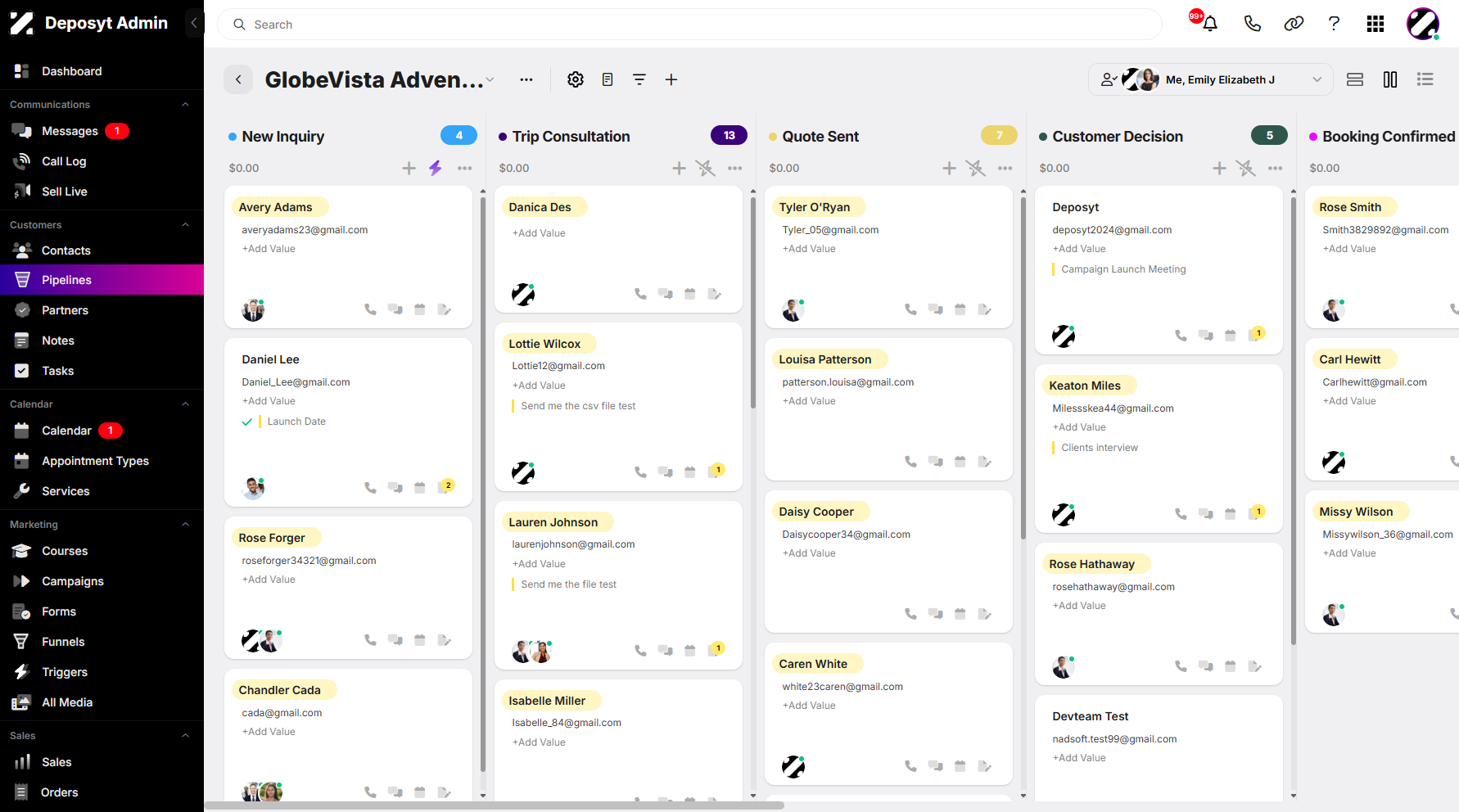Toggle Launch Date task checkmark on Daniel Lee
Image resolution: width=1459 pixels, height=812 pixels.
246,422
